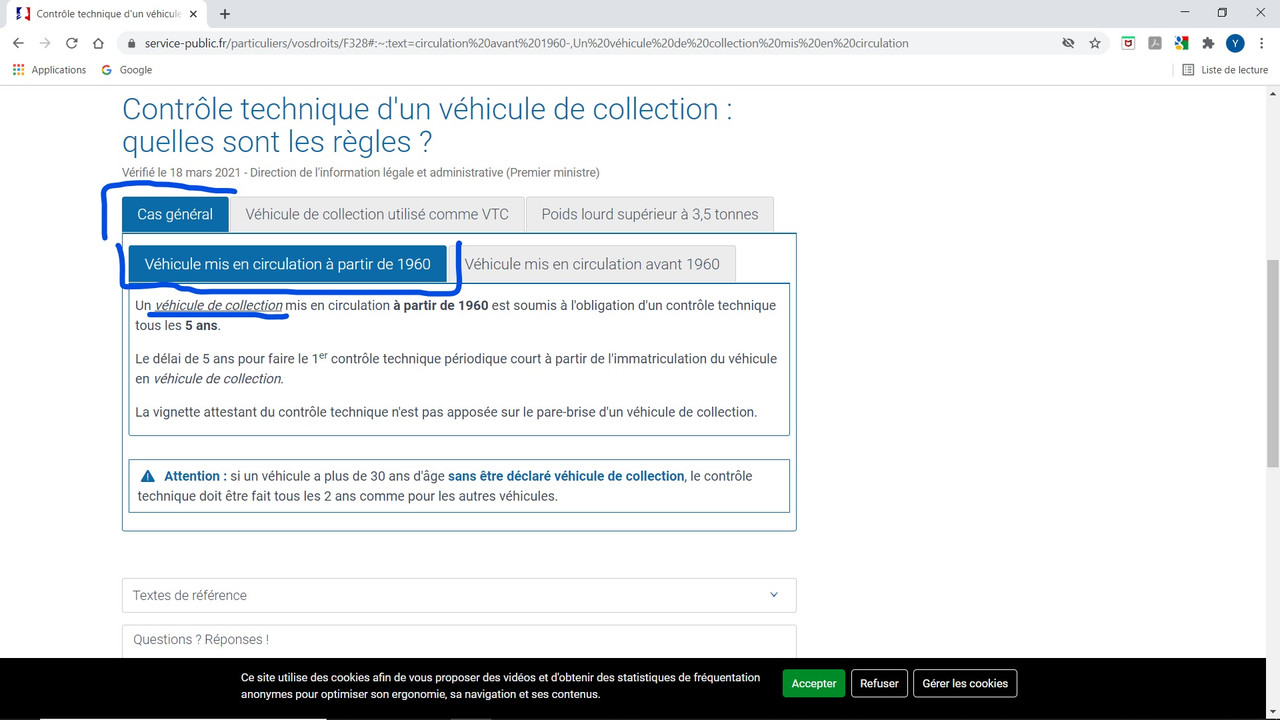This screenshot has height=720, width=1280.
Task: Open Liste de lecture panel
Action: (x=1225, y=70)
